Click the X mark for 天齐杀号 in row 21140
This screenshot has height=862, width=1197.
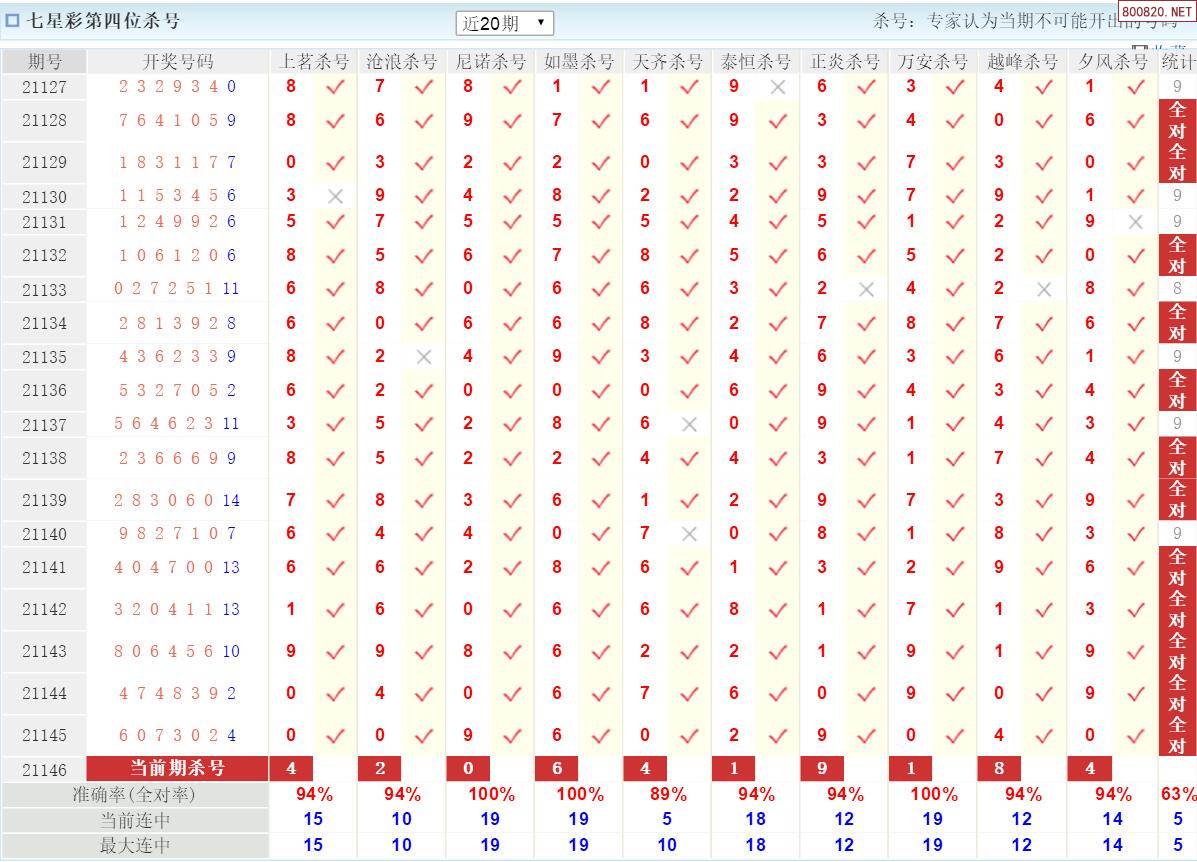point(689,534)
